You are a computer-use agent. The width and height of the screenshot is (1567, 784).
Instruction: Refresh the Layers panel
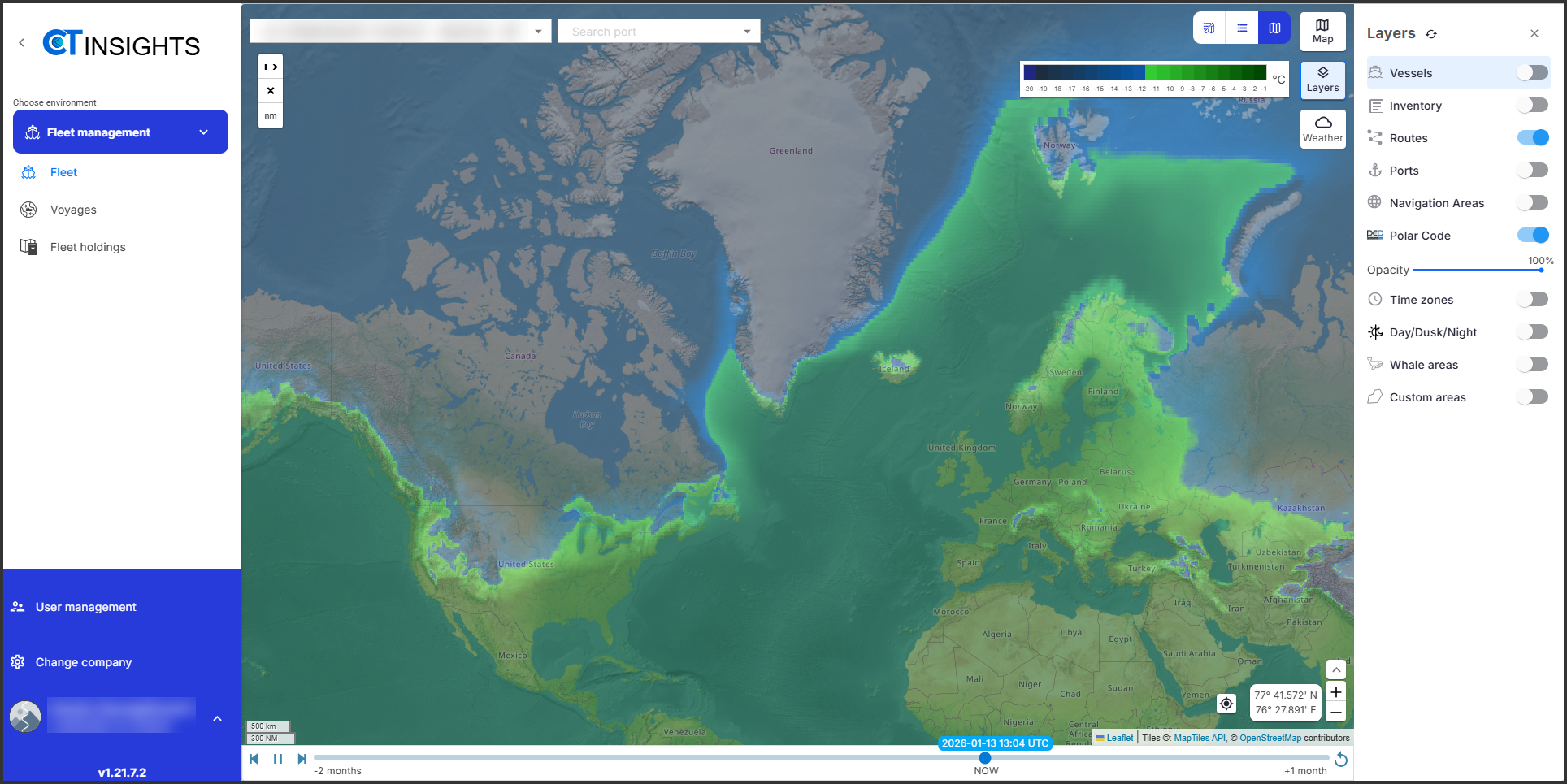pyautogui.click(x=1431, y=34)
